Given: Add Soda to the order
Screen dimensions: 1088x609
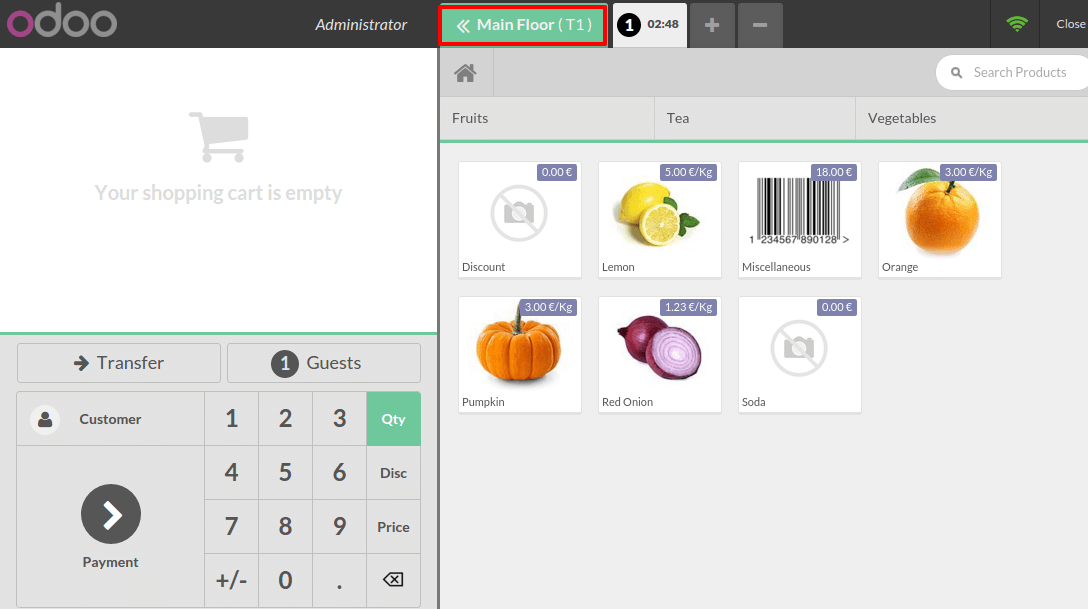Looking at the screenshot, I should pyautogui.click(x=800, y=355).
